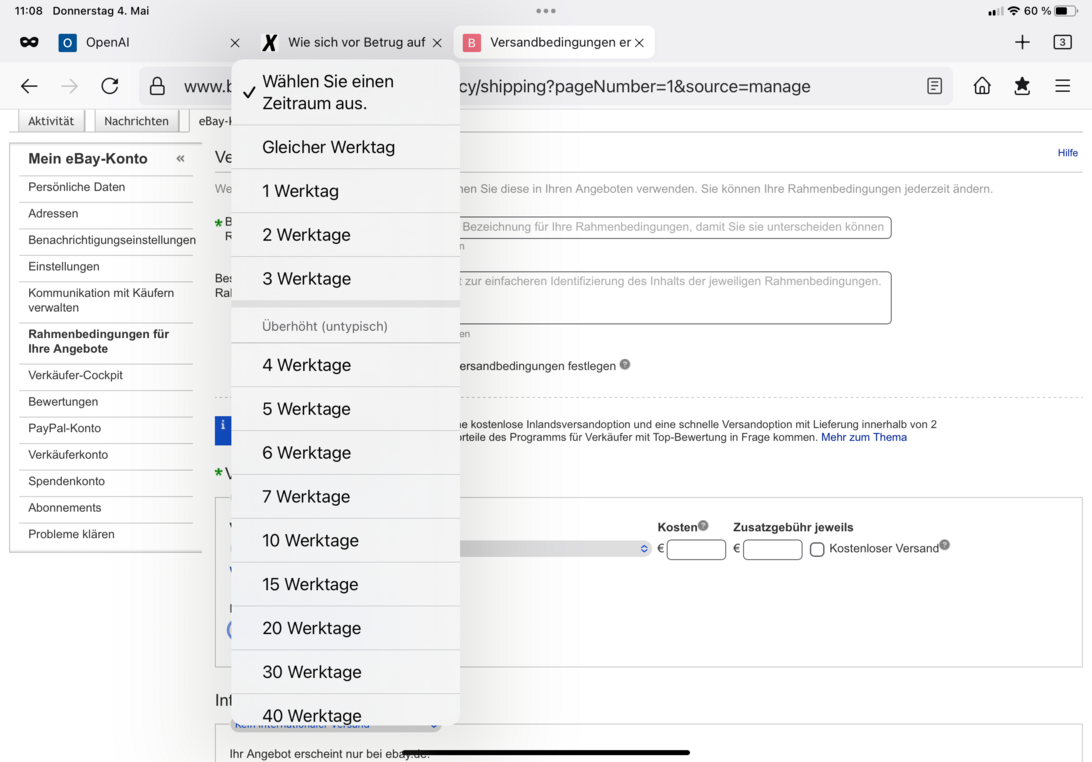Screen dimensions: 1092x762
Task: Open the tab counter overview
Action: [1062, 42]
